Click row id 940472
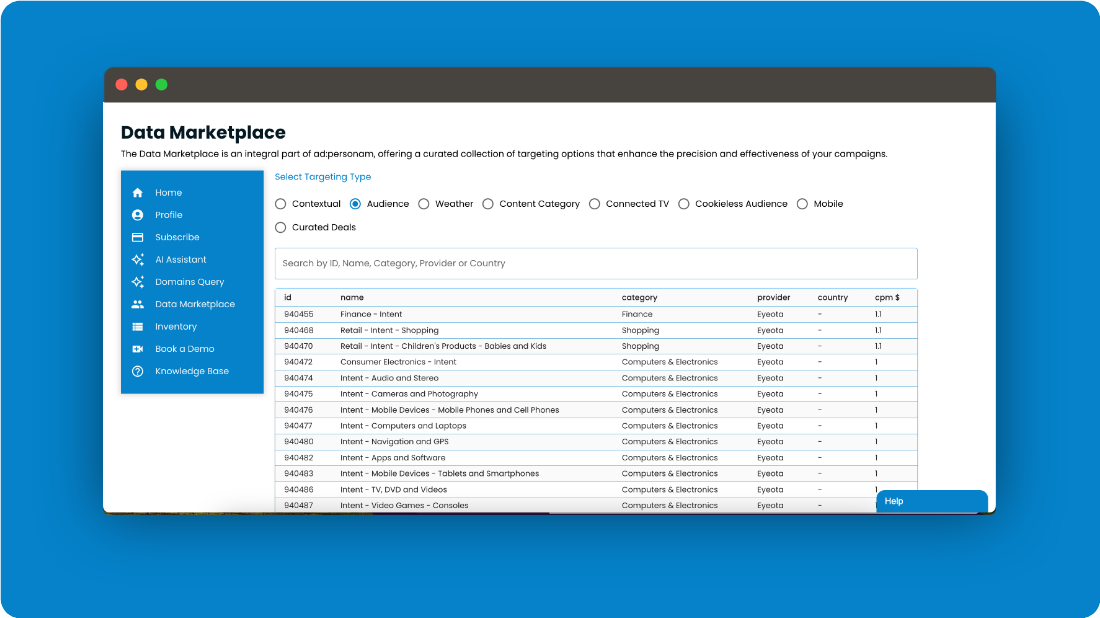The image size is (1100, 618). coord(298,363)
